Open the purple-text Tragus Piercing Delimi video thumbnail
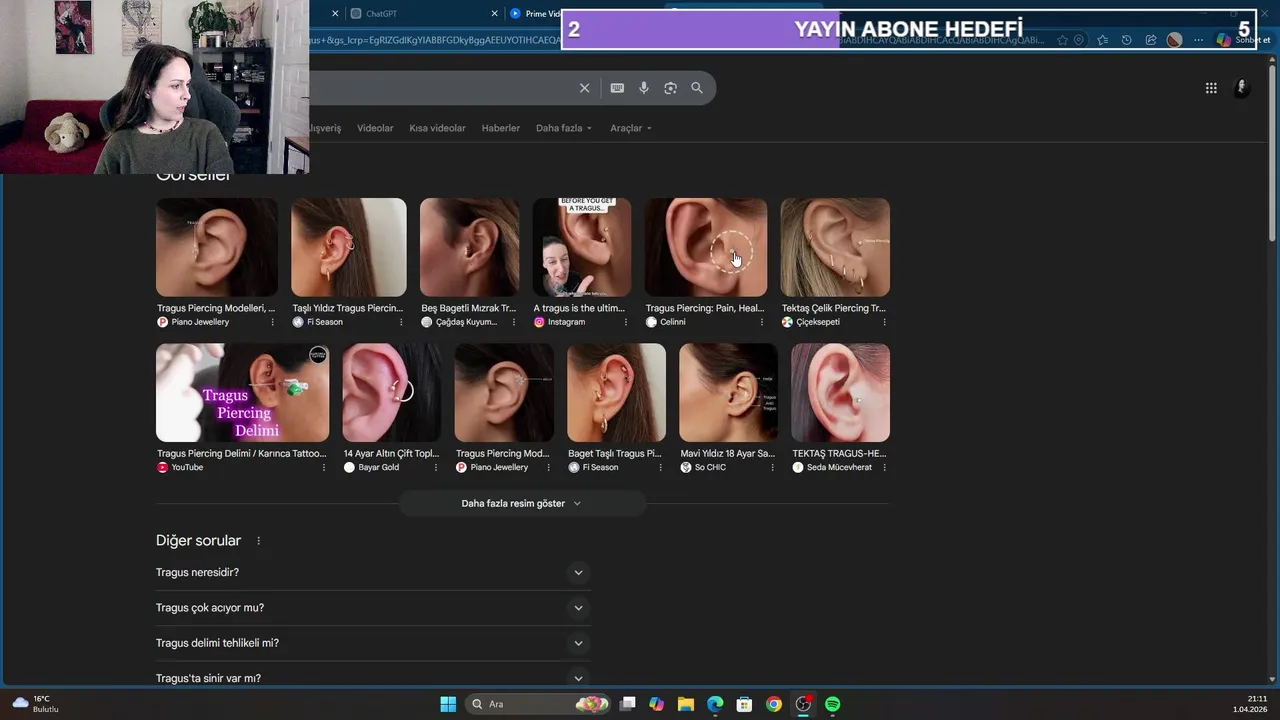This screenshot has height=720, width=1280. click(242, 393)
